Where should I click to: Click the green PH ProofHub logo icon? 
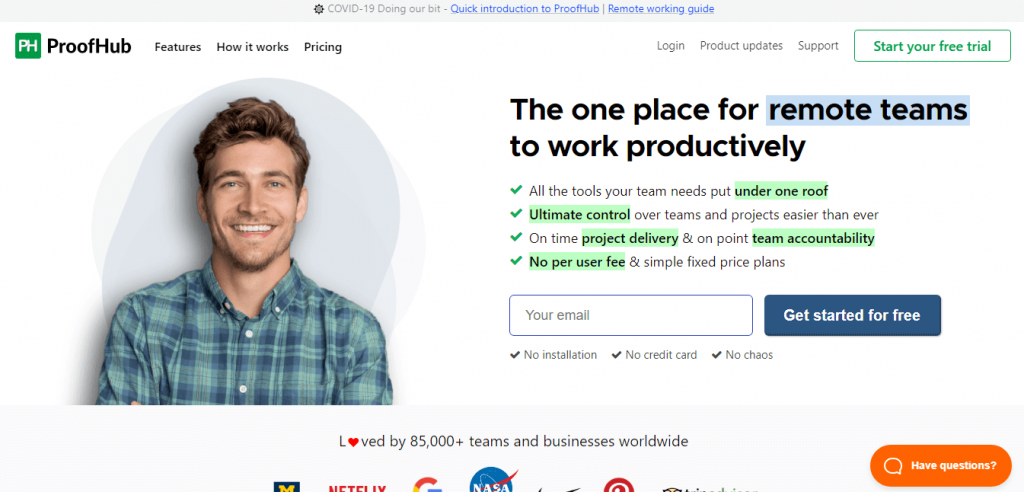tap(28, 46)
